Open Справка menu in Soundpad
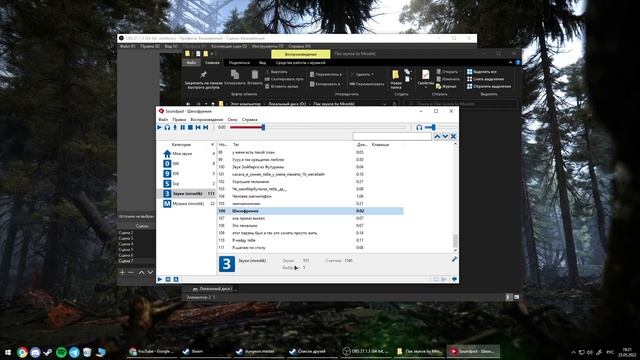Image resolution: width=640 pixels, height=360 pixels. click(x=250, y=120)
